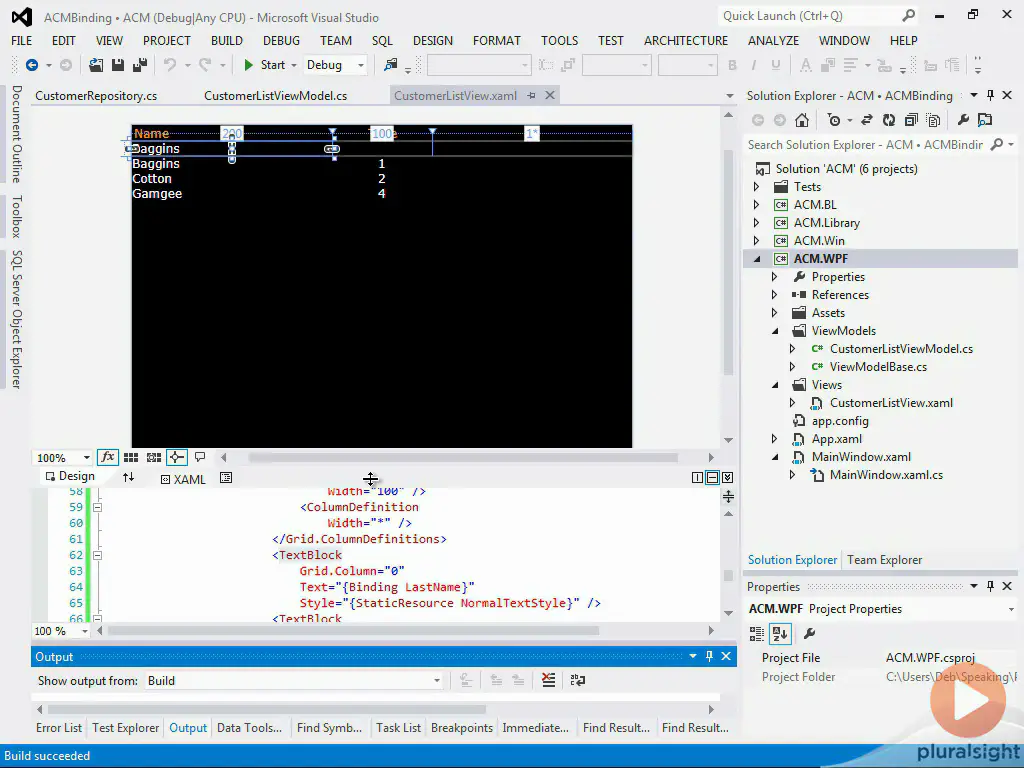The image size is (1024, 768).
Task: Click the Open File toolbar icon
Action: tap(96, 65)
